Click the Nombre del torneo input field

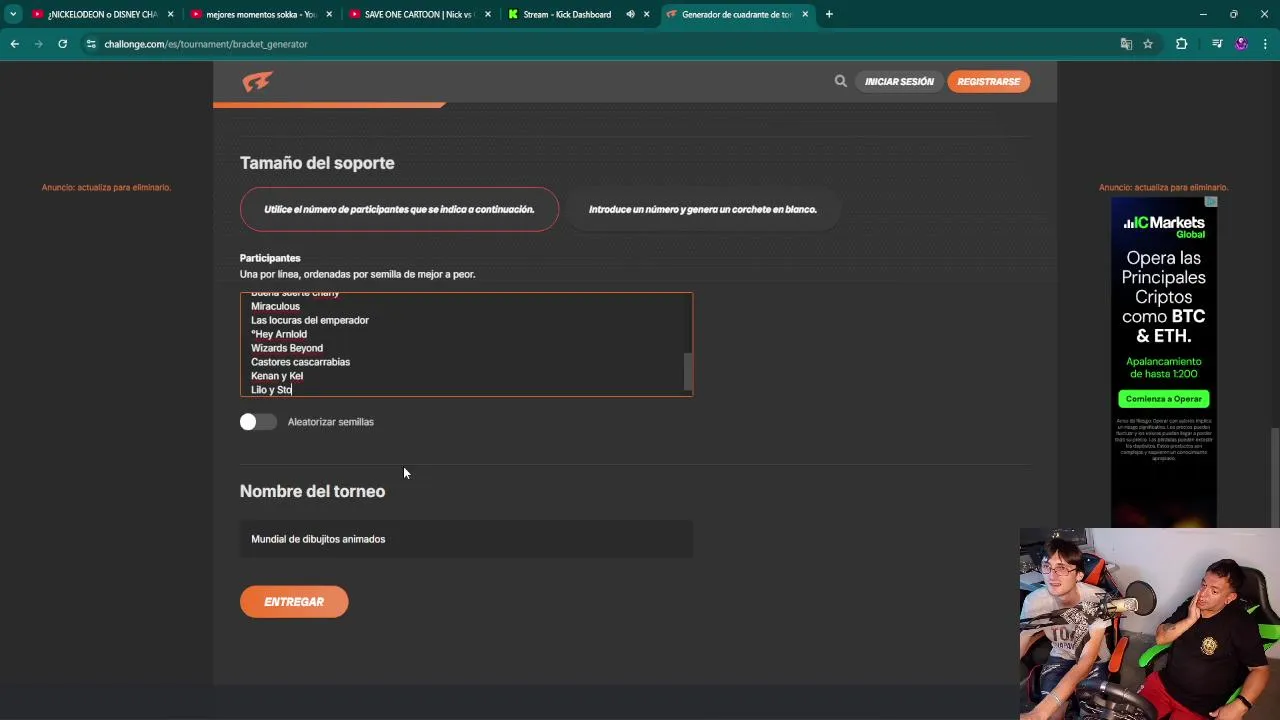click(x=466, y=539)
